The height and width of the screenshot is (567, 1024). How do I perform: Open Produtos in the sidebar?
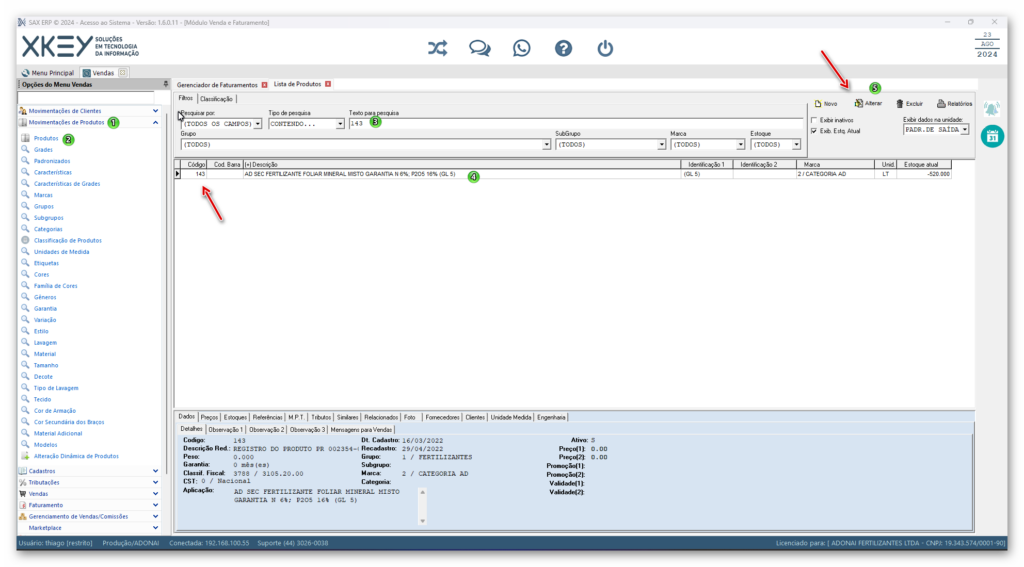46,138
